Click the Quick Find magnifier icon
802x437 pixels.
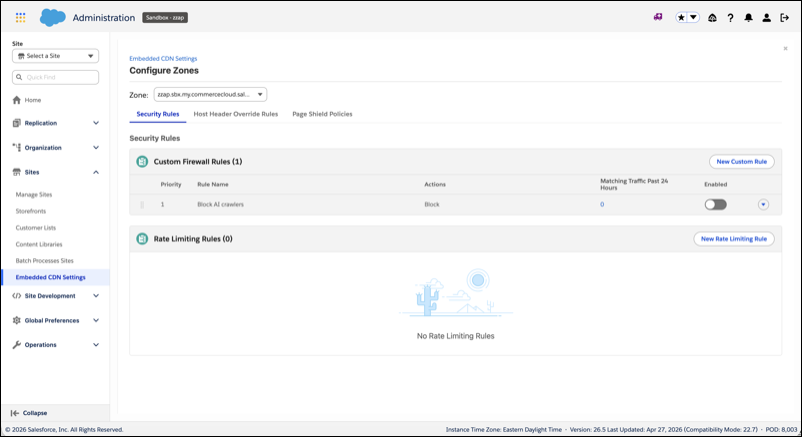(19, 77)
